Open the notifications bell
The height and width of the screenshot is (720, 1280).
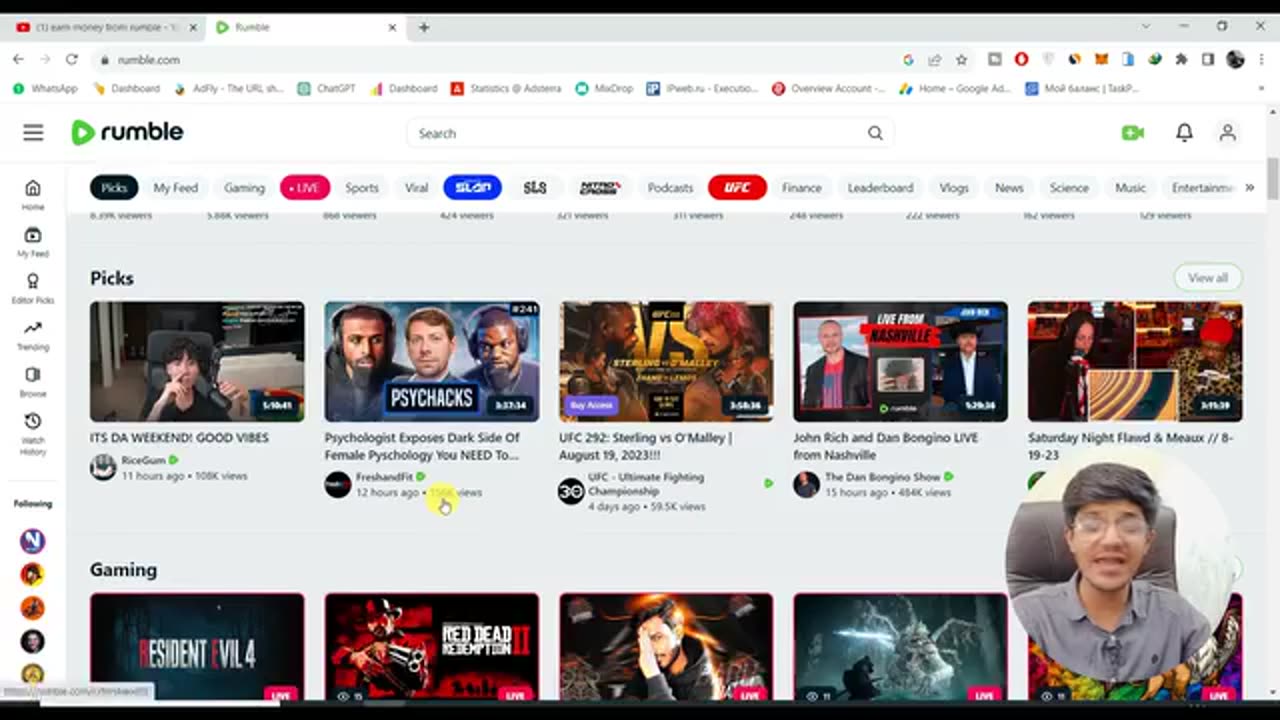coord(1184,132)
